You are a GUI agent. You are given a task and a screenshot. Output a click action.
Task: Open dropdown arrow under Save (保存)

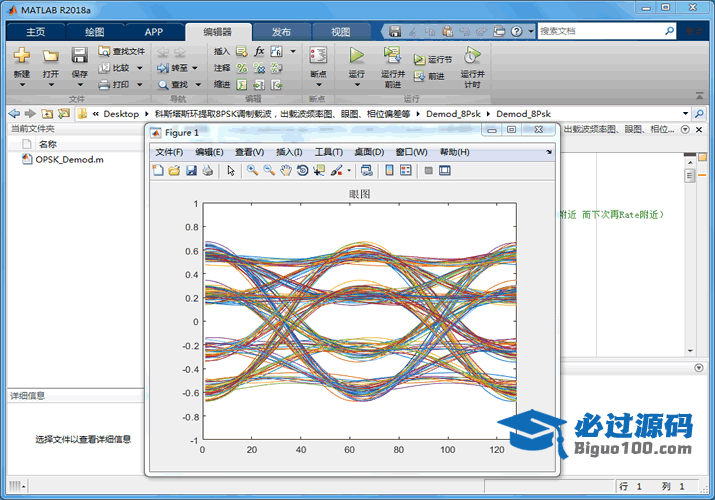click(80, 85)
